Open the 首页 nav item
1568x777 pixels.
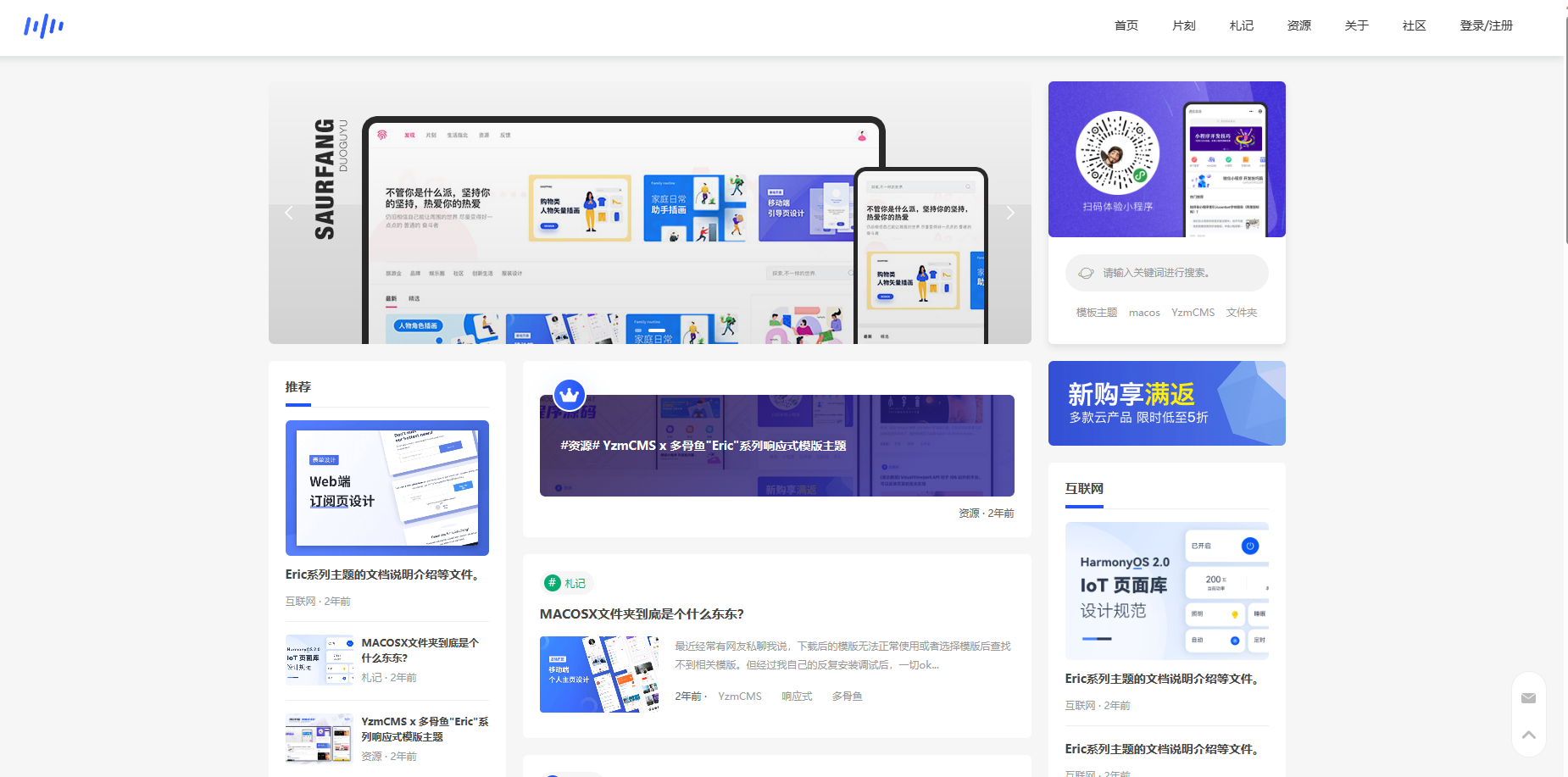click(1126, 25)
